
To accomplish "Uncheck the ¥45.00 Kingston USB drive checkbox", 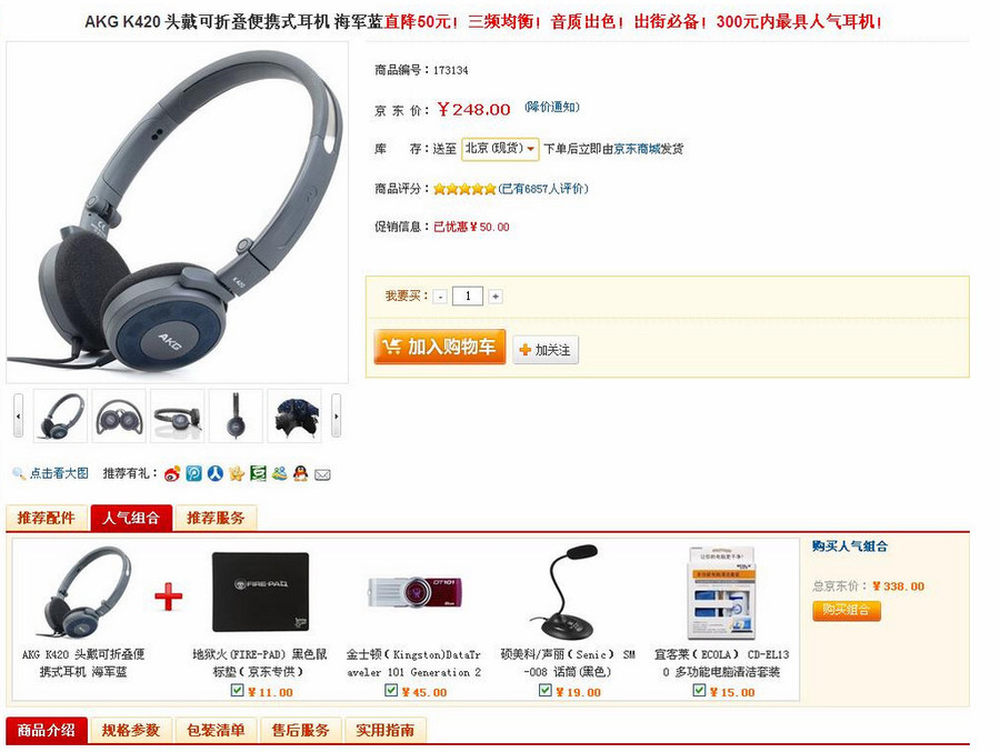I will pyautogui.click(x=391, y=690).
